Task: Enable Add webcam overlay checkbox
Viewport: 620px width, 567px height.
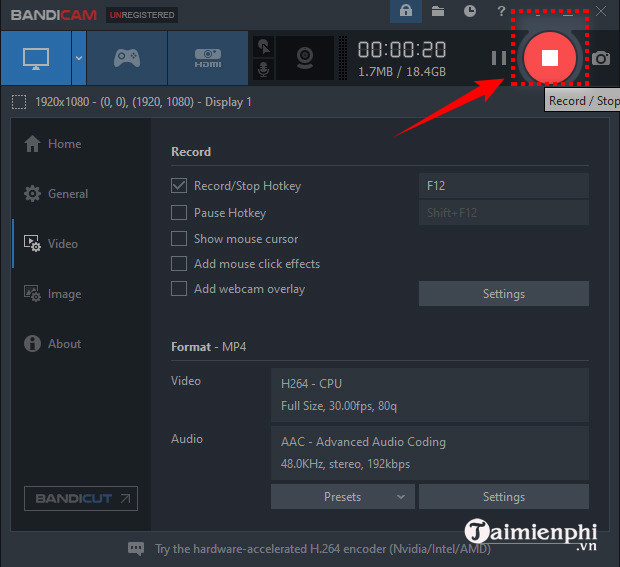Action: [x=179, y=289]
